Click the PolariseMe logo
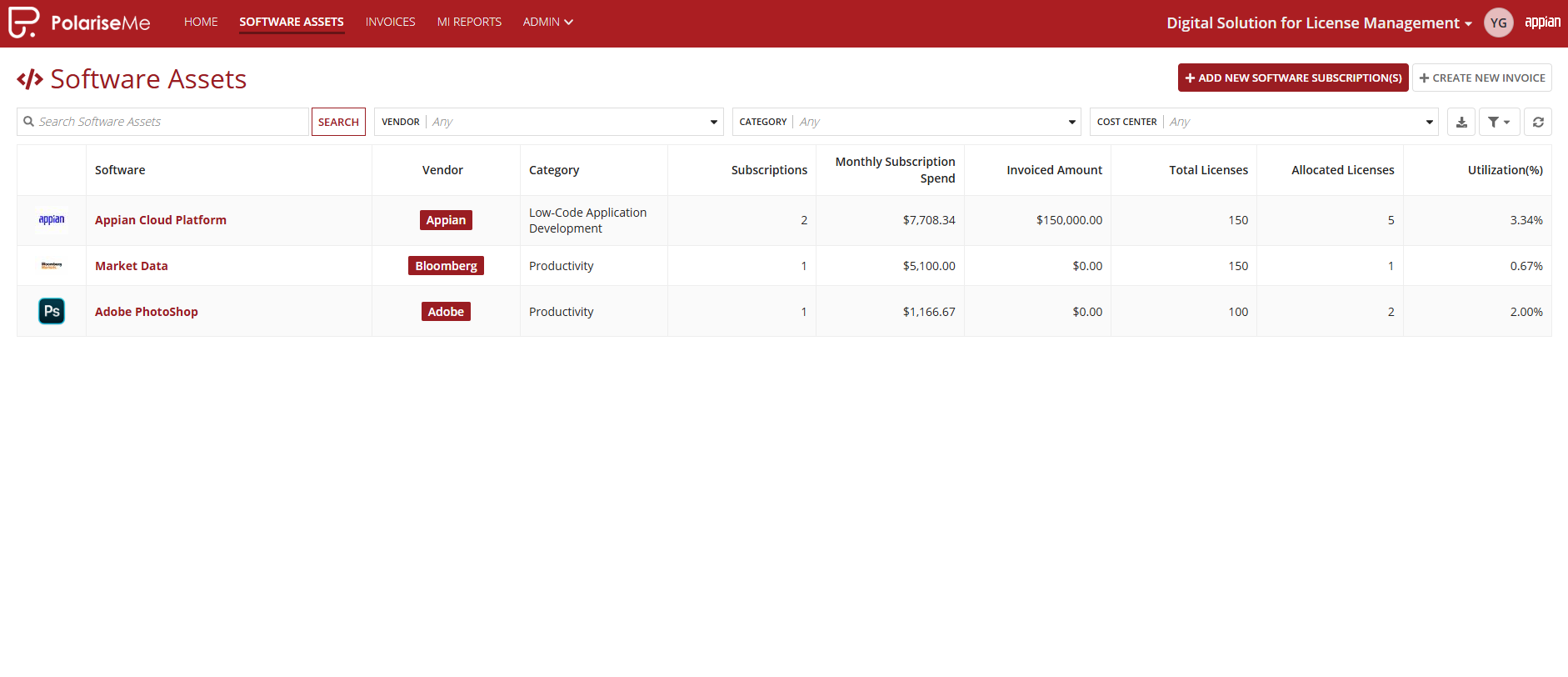1568x677 pixels. pos(79,23)
